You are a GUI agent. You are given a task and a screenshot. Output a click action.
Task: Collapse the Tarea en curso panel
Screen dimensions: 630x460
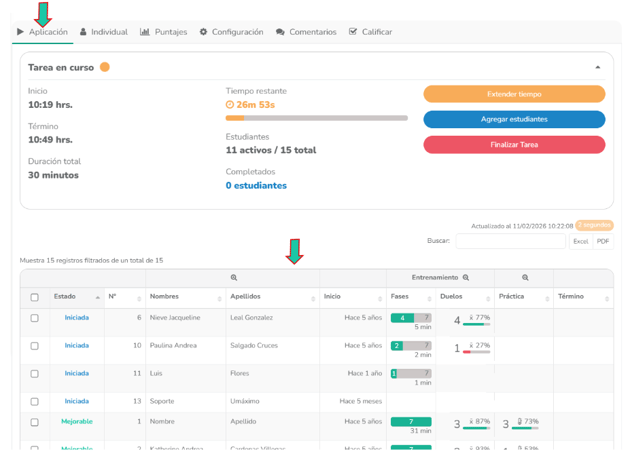598,68
